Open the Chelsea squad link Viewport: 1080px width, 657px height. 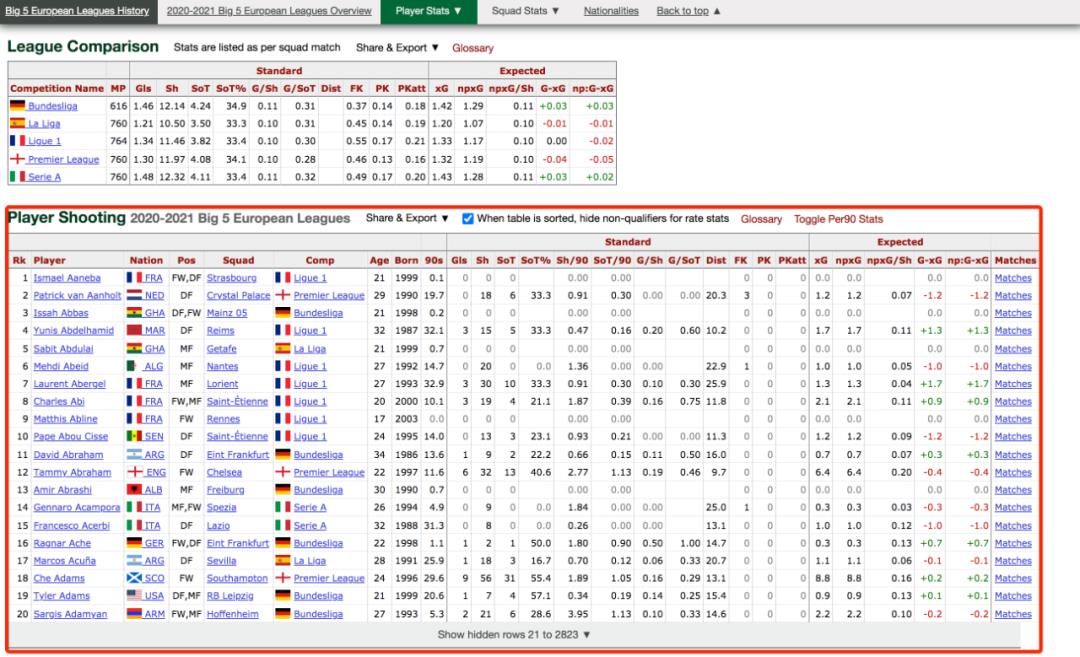(224, 472)
